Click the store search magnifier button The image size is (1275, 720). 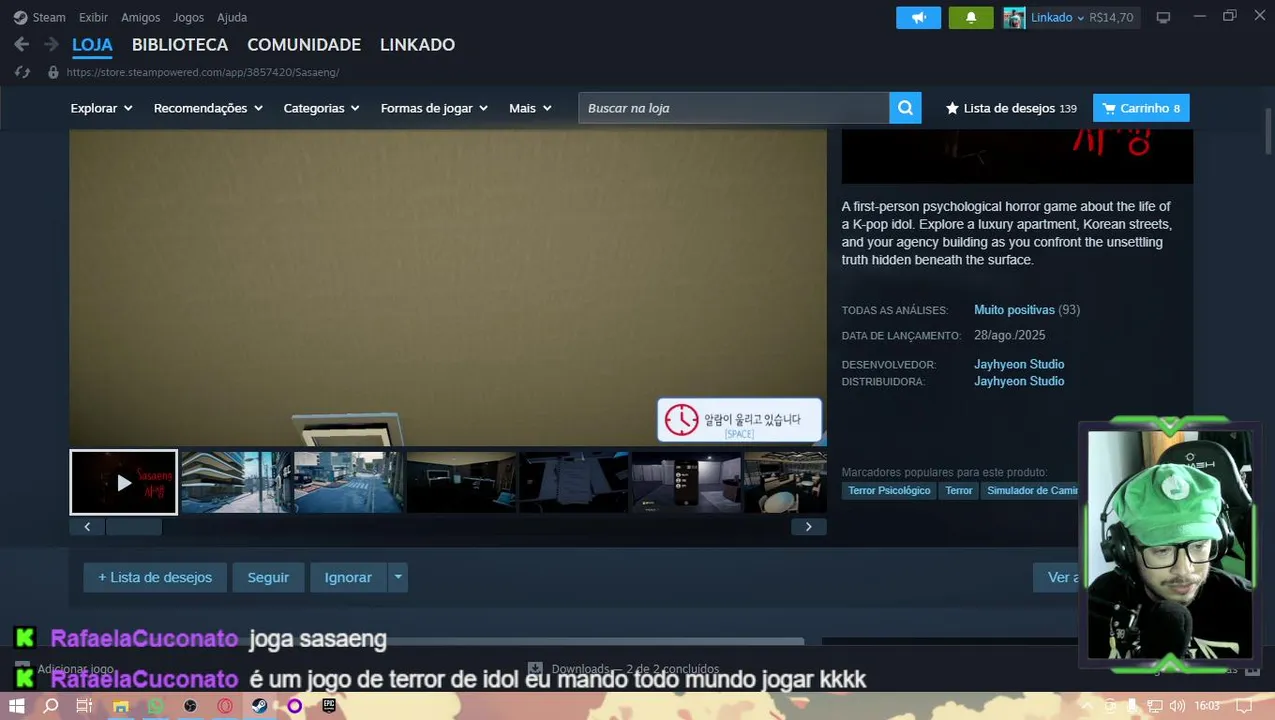coord(905,108)
